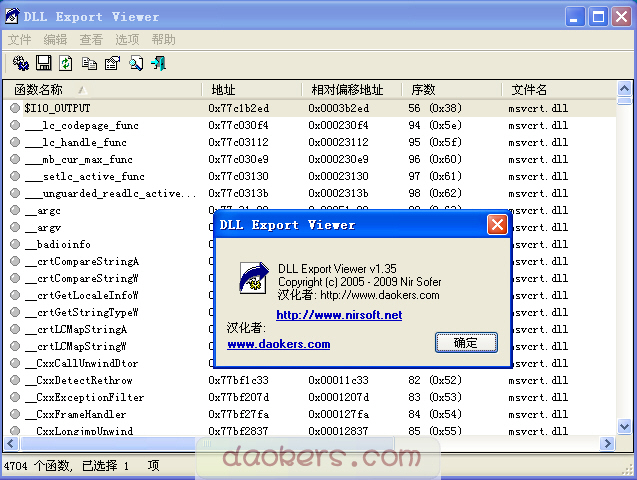Open the 查看 menu
Screen dimensions: 637x480
point(91,39)
